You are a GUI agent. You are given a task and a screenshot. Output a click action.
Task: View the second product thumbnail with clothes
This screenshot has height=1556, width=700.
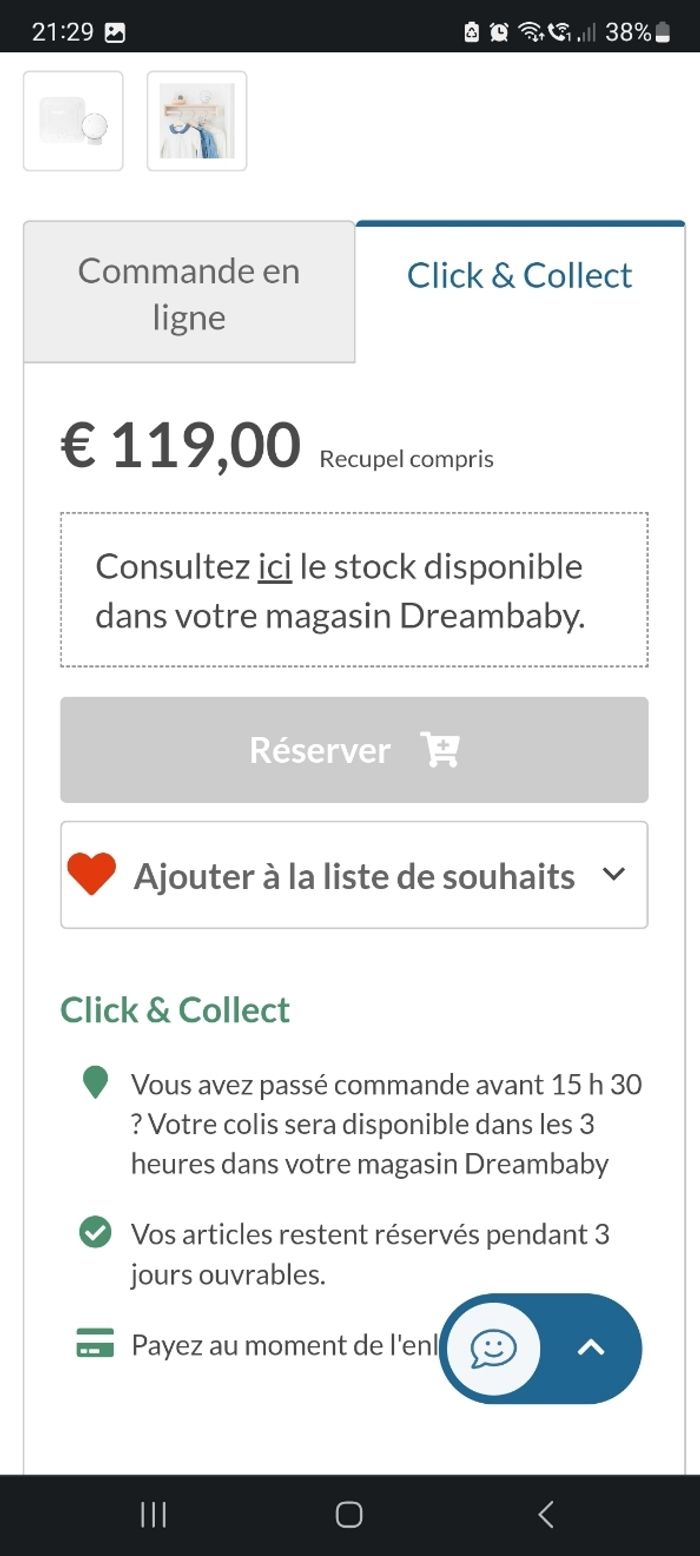pyautogui.click(x=197, y=121)
